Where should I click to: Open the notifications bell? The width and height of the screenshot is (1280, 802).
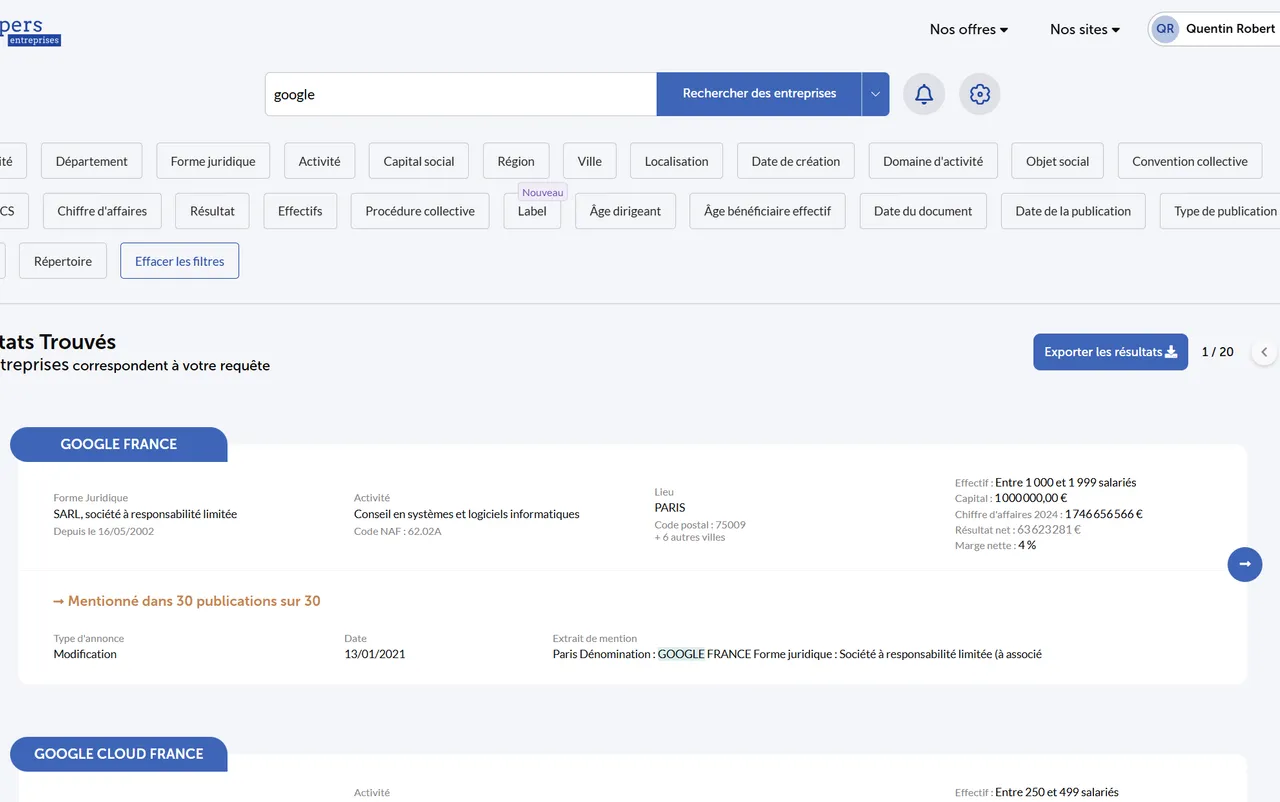pos(924,94)
